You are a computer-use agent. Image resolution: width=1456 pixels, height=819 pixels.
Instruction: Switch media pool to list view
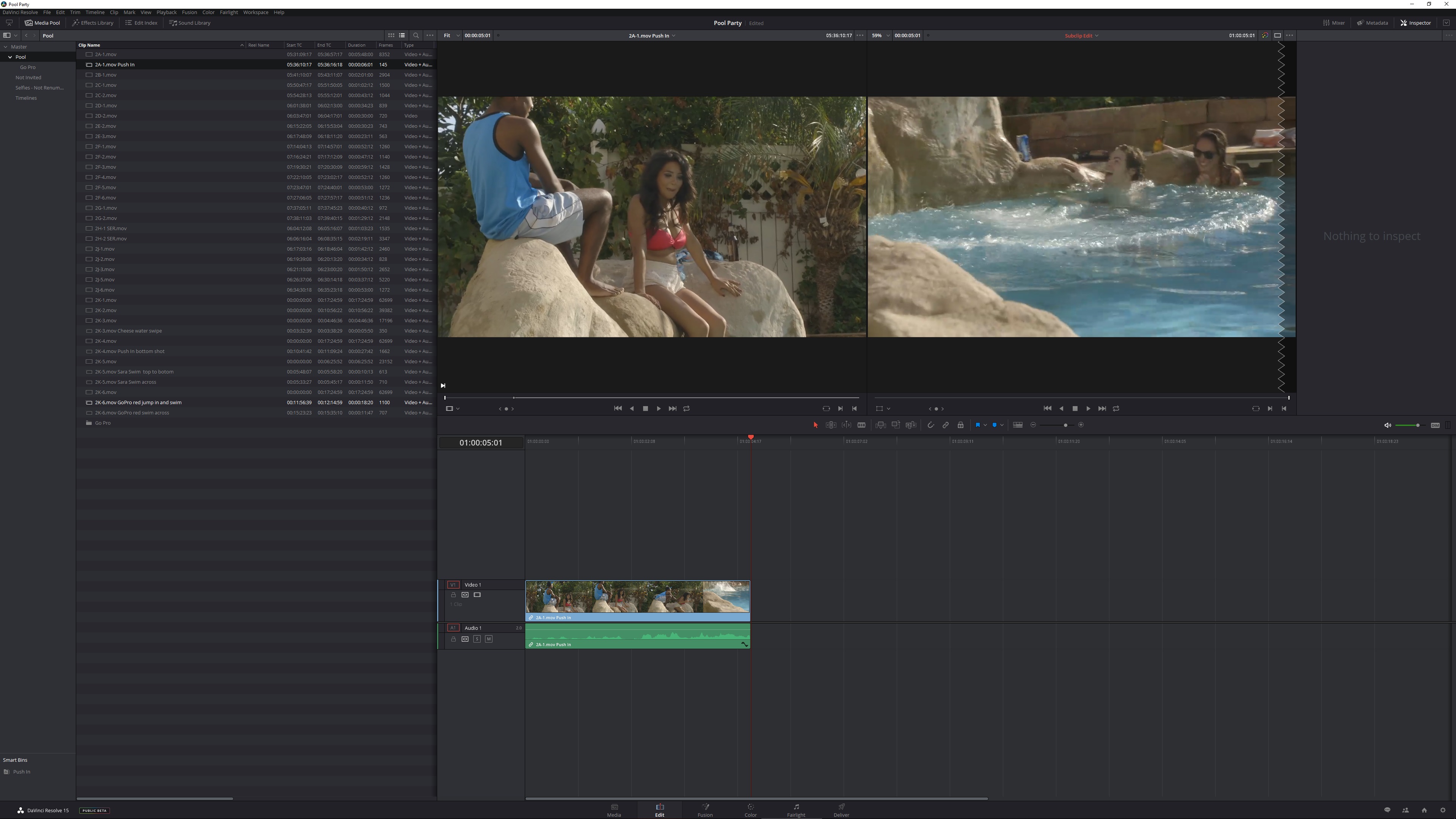[402, 35]
